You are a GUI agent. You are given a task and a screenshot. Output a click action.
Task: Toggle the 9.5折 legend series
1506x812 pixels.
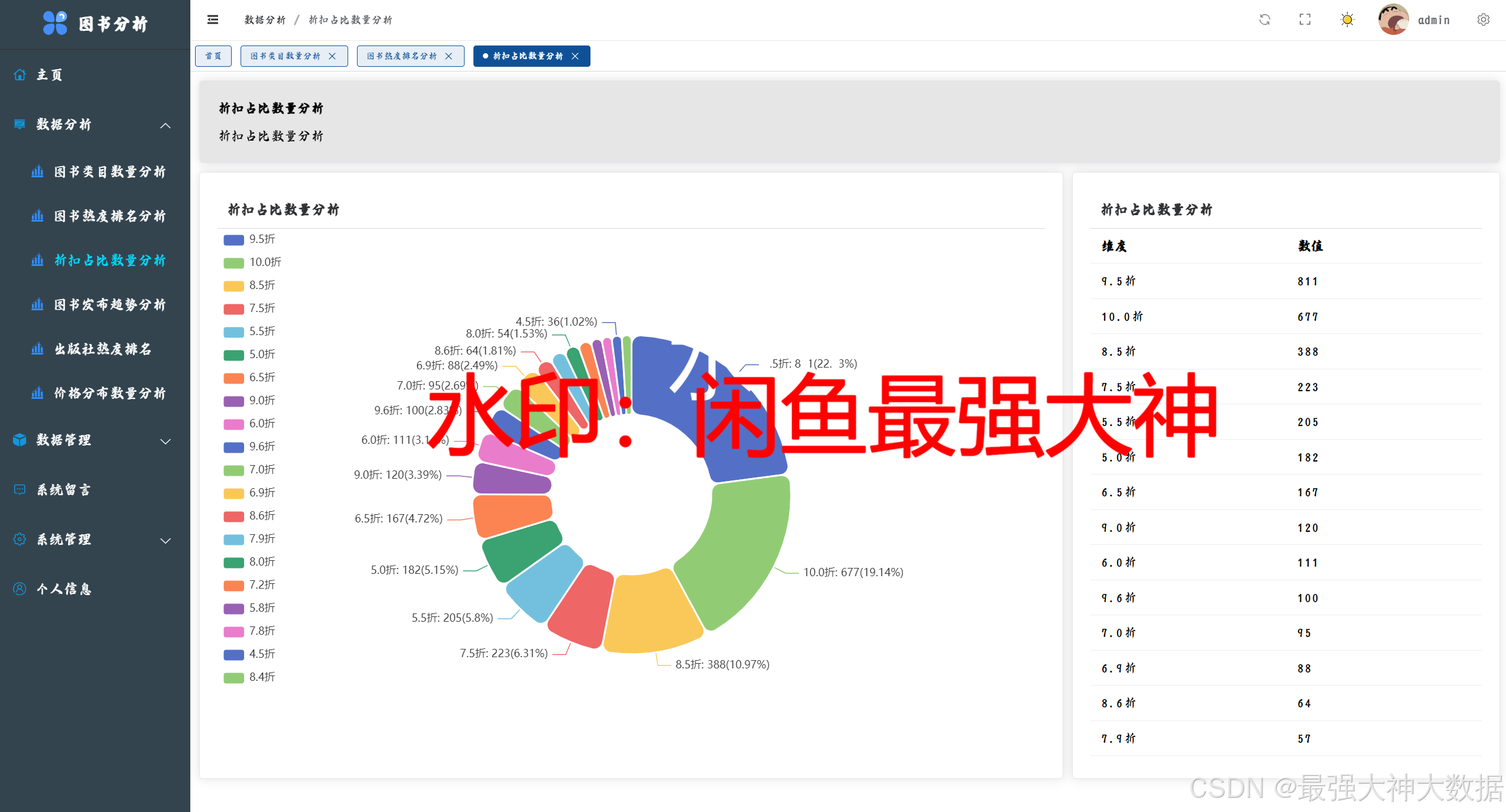point(262,239)
